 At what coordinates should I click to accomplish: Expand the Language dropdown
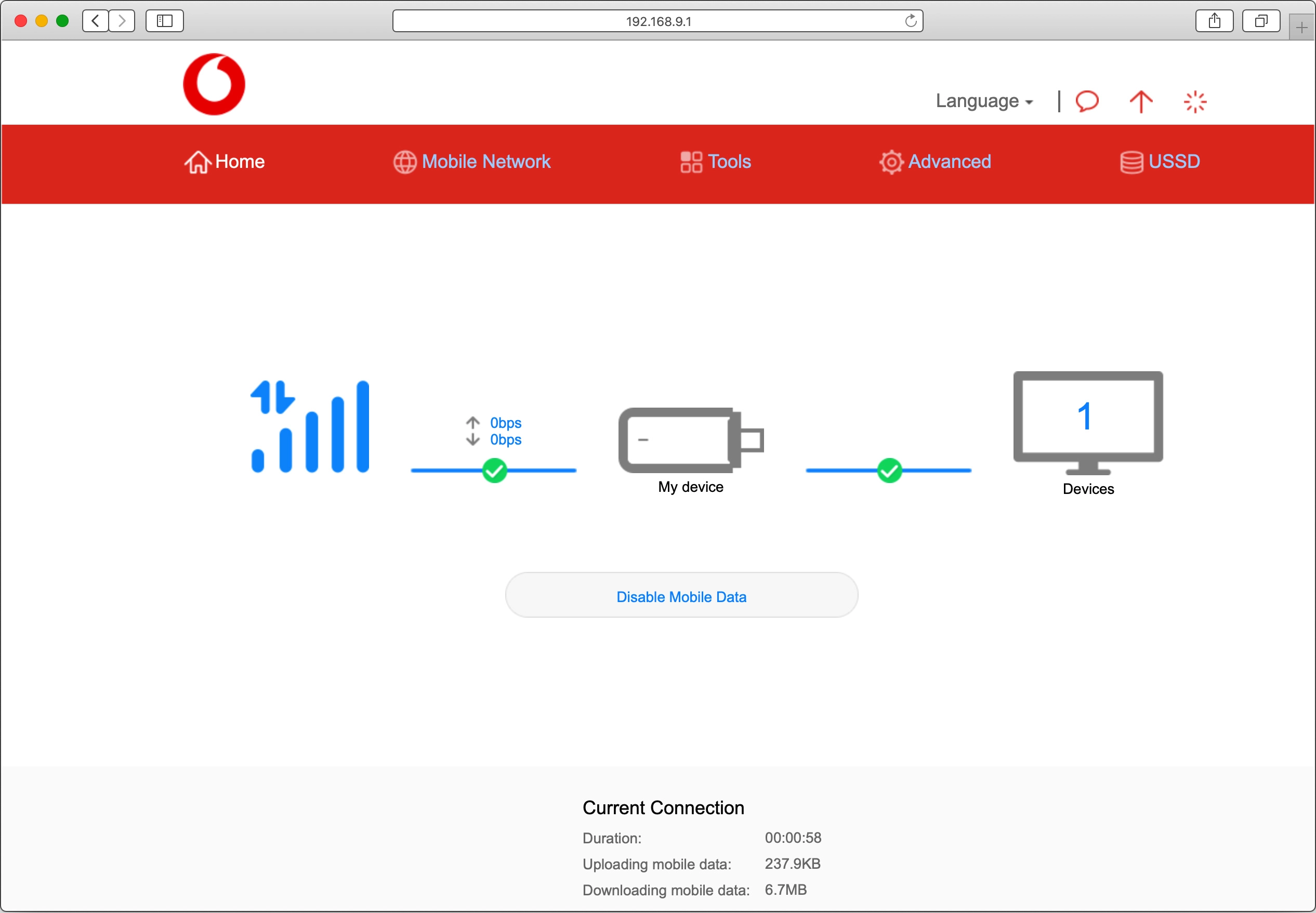[x=984, y=101]
